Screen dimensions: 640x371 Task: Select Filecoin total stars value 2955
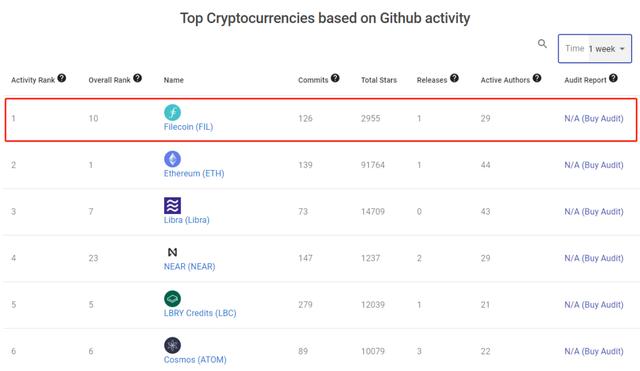(370, 118)
